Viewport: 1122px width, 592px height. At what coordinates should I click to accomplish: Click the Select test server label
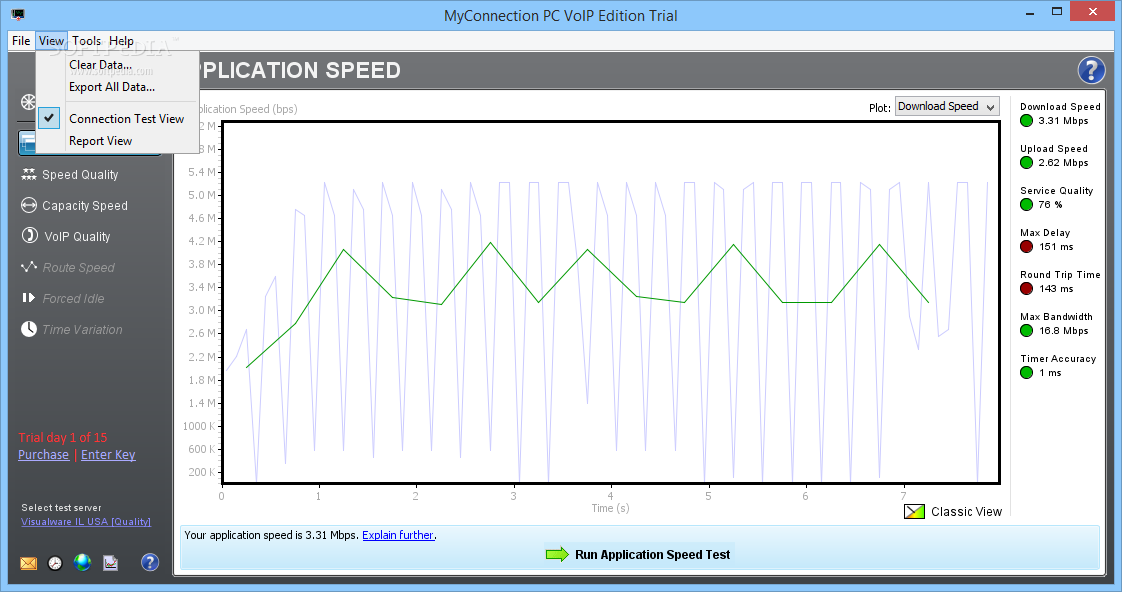point(61,508)
